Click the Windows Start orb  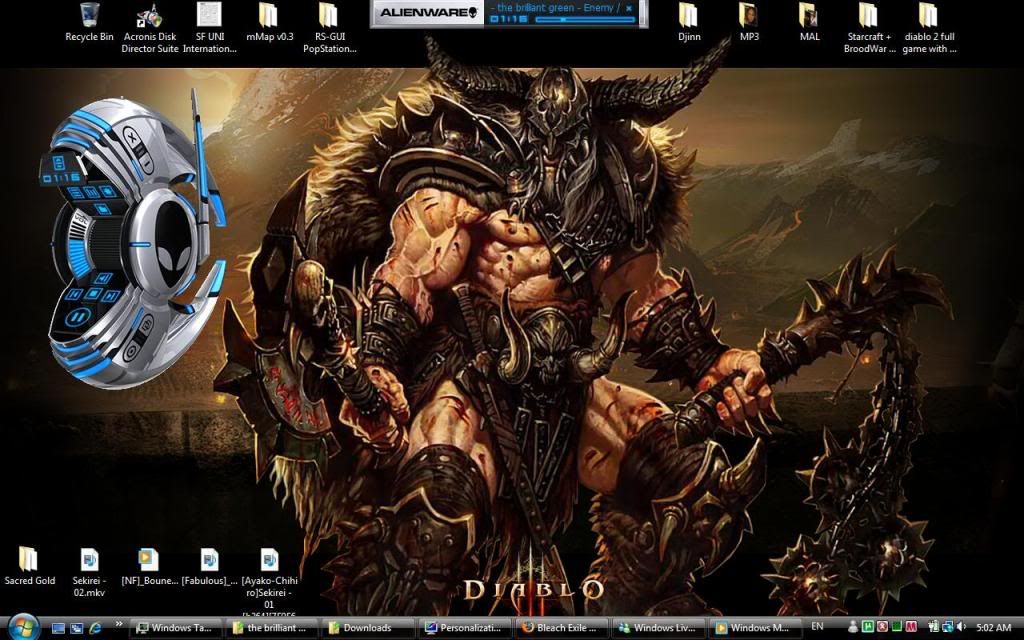[x=22, y=627]
